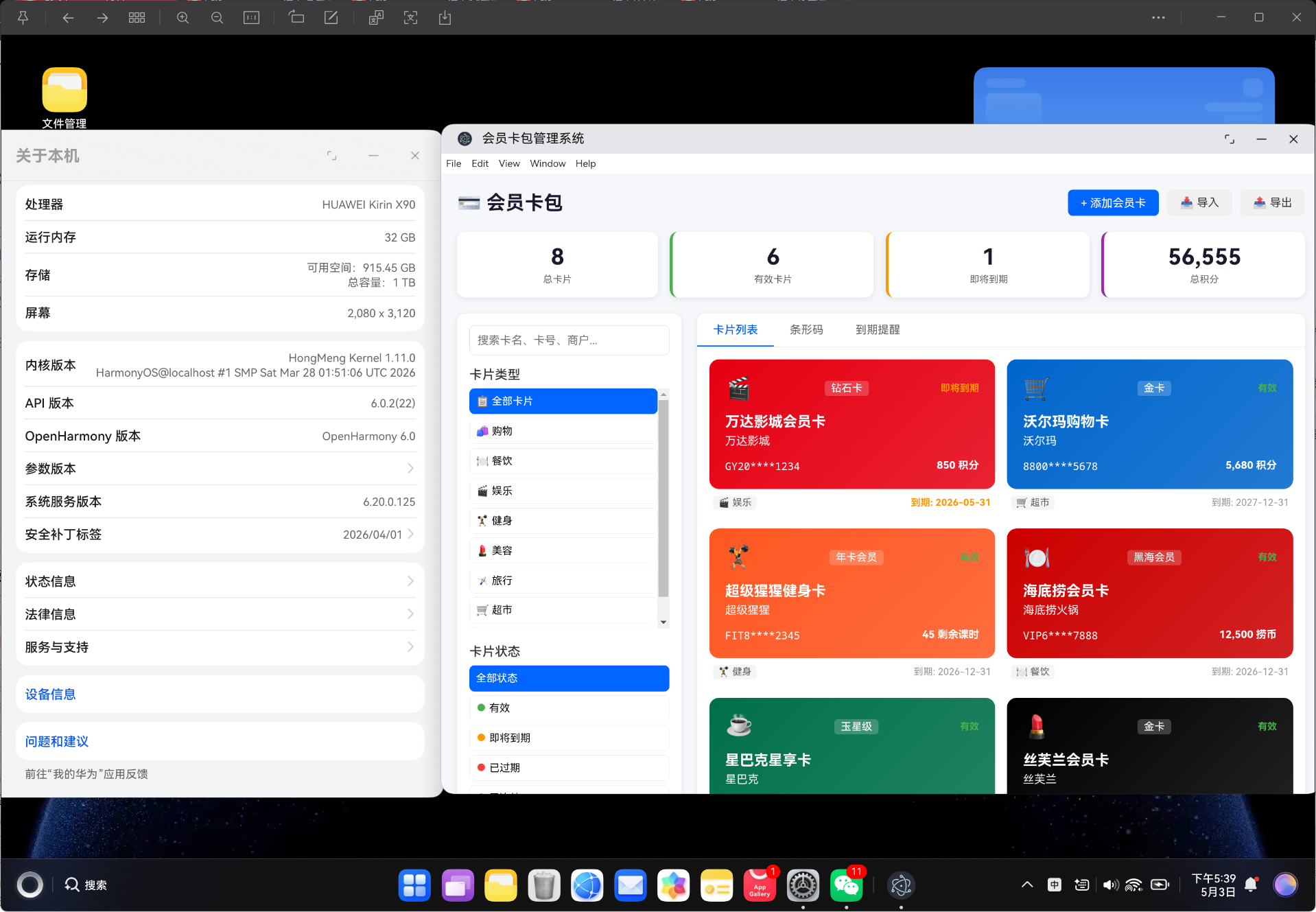
Task: Open 法律信息 via its chevron
Action: click(x=410, y=614)
